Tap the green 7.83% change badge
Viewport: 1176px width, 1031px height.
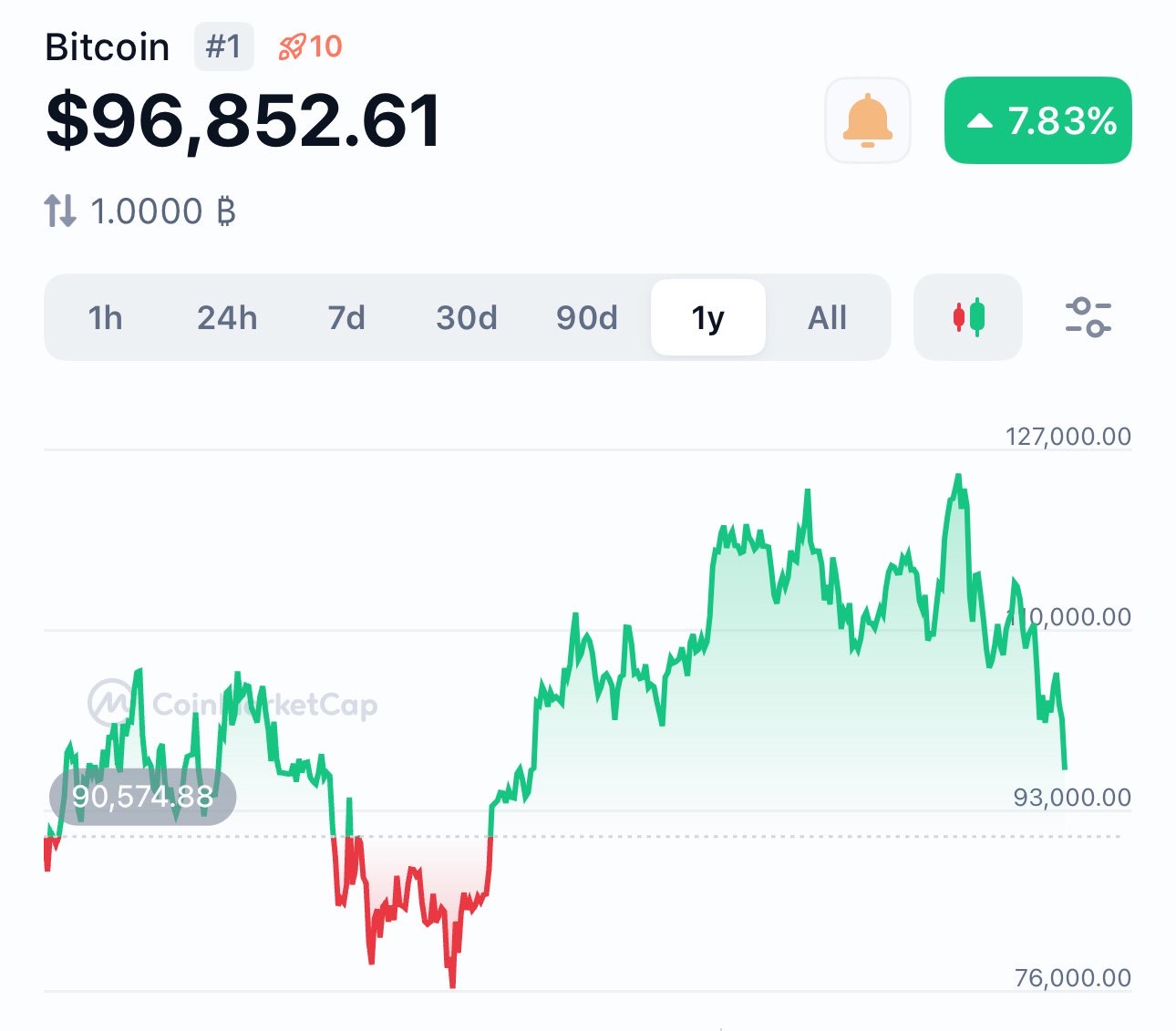[x=1037, y=120]
